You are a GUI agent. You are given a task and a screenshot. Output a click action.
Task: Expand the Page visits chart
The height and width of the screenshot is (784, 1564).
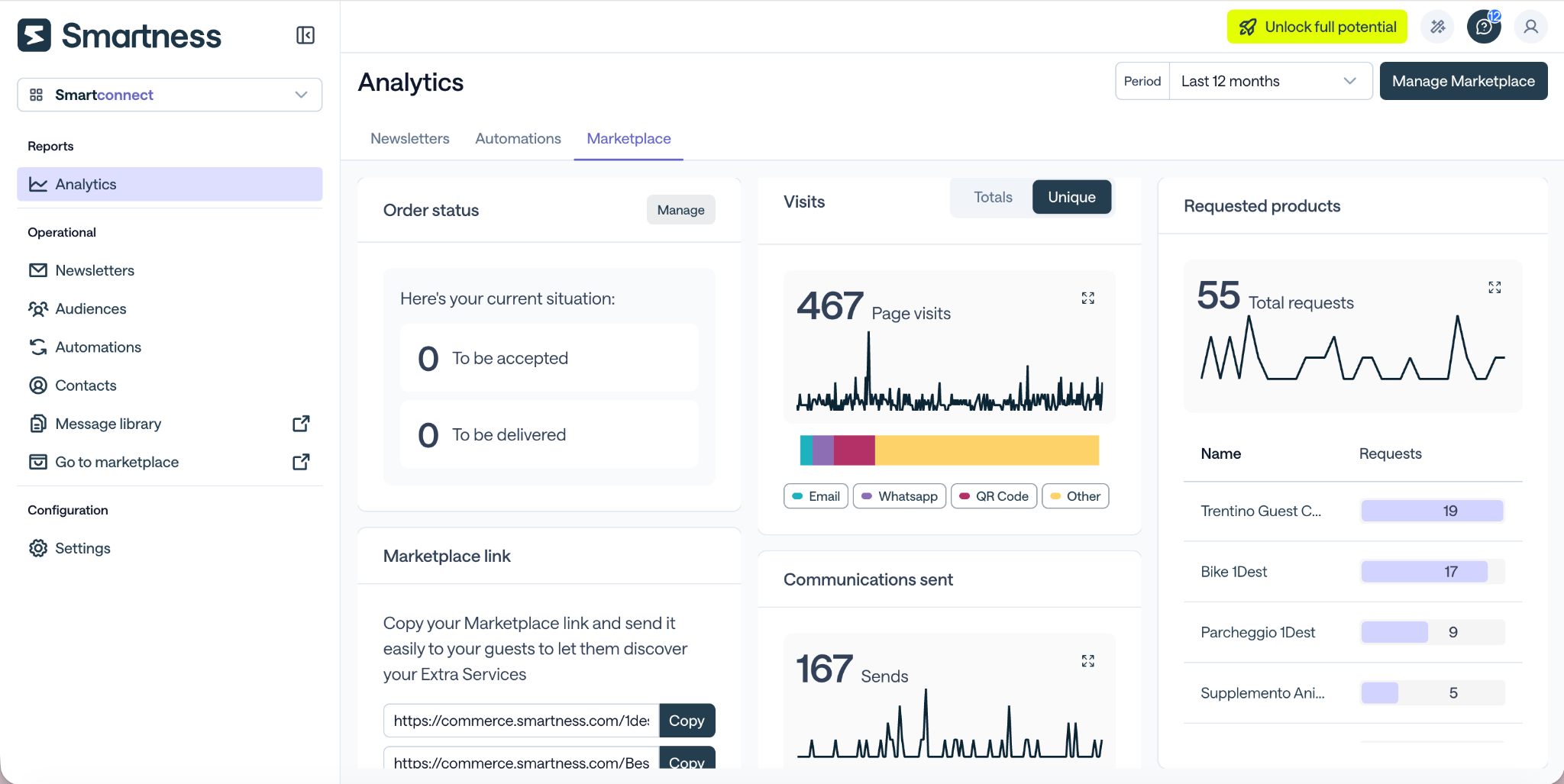tap(1088, 298)
